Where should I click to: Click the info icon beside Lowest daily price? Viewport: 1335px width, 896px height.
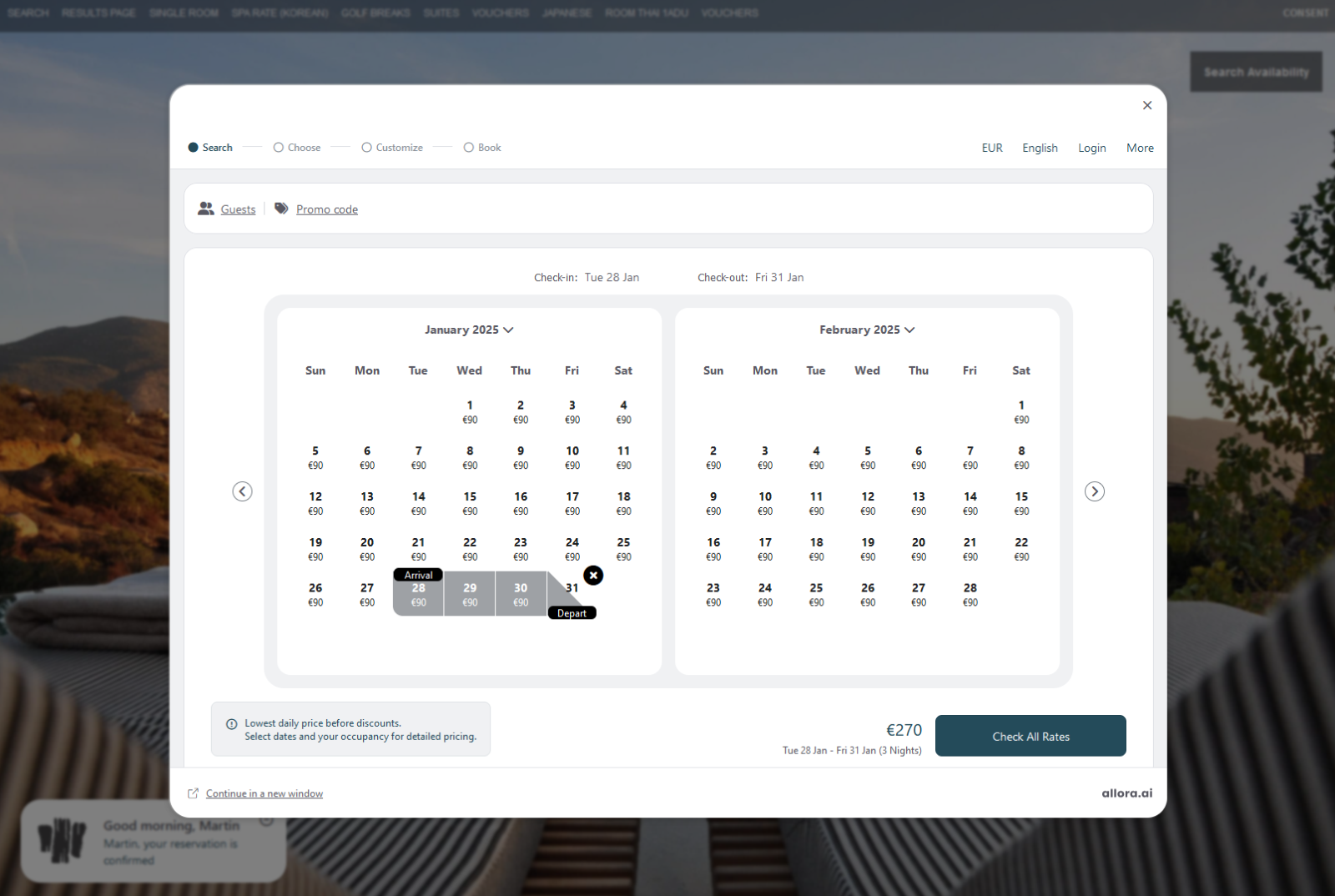(x=232, y=724)
